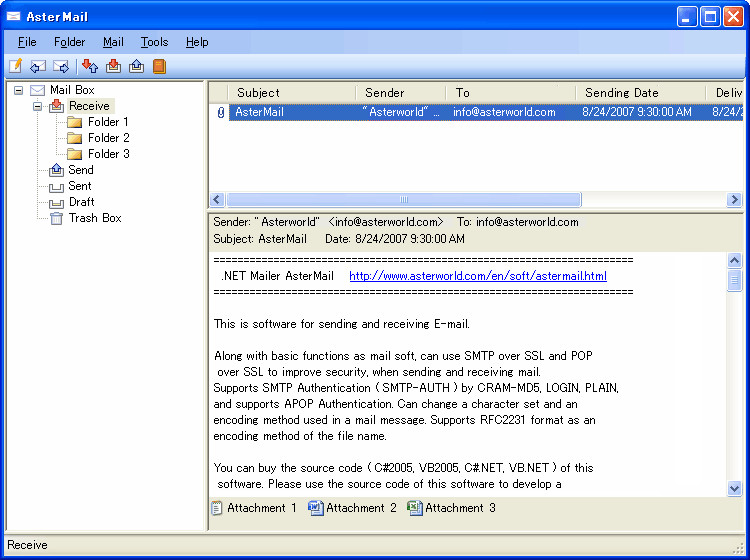Select the Sent folder label
Viewport: 750px width, 560px height.
[x=79, y=186]
